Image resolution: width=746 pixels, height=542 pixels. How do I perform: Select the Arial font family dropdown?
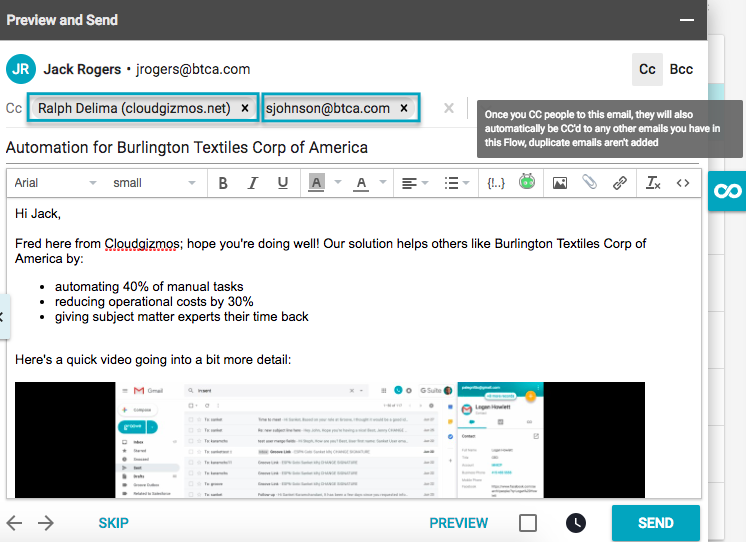tap(55, 183)
